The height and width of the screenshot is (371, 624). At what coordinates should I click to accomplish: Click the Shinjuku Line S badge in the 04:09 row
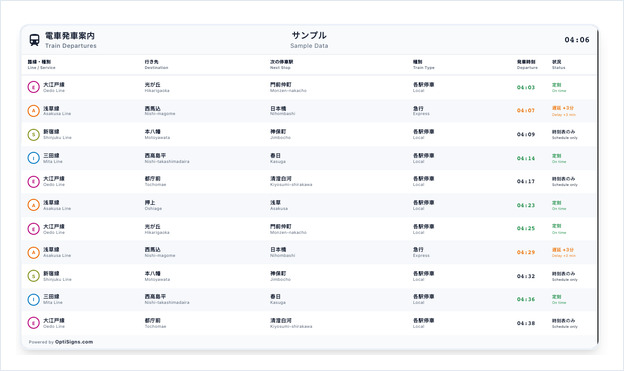click(x=33, y=135)
